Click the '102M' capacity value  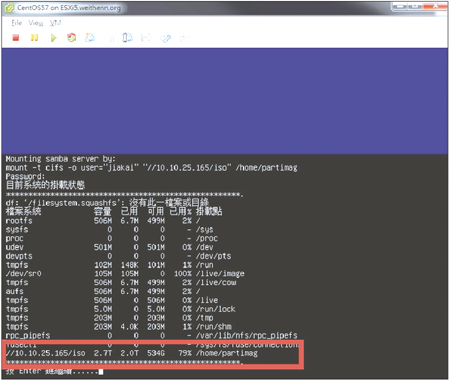tap(103, 265)
